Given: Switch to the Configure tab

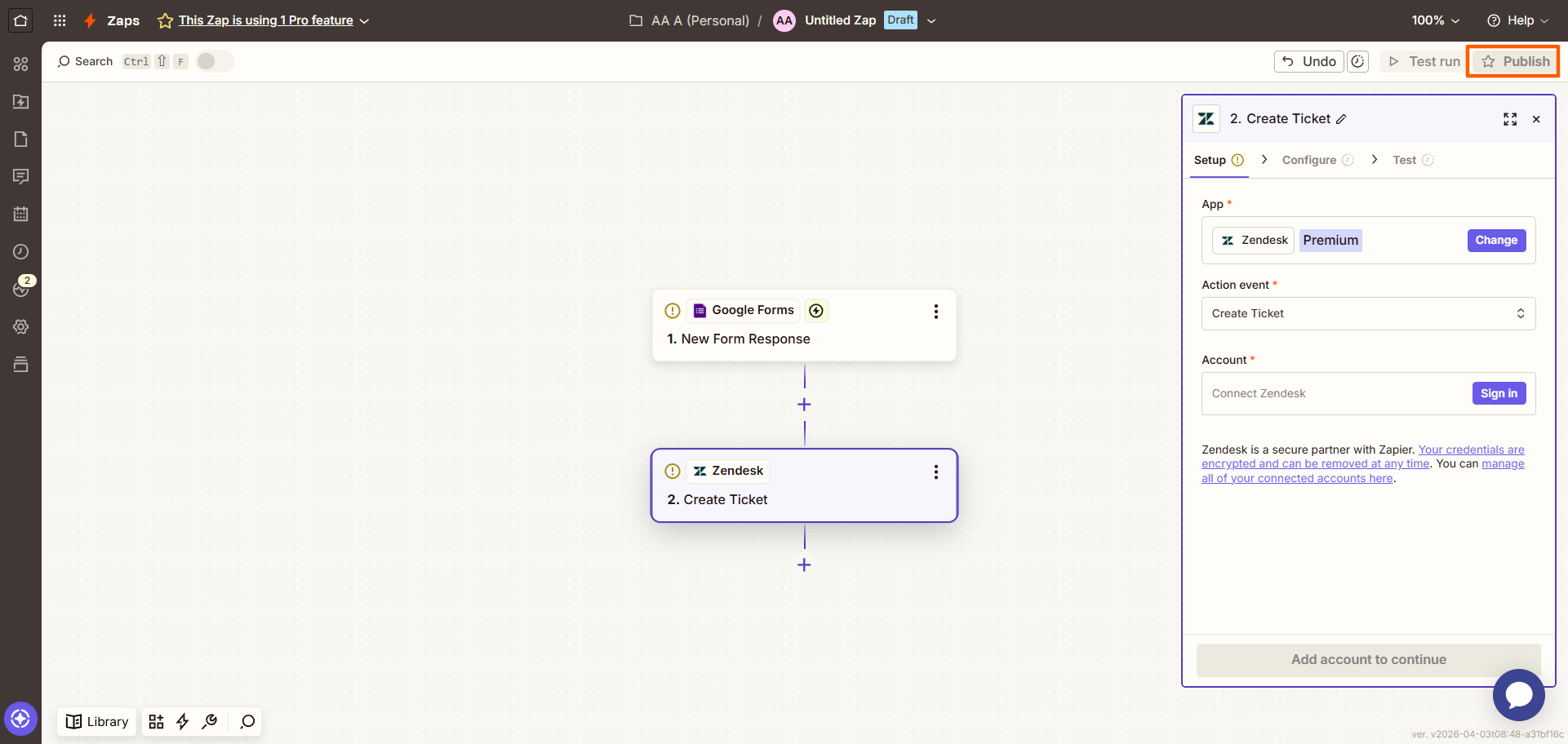Looking at the screenshot, I should (1317, 160).
